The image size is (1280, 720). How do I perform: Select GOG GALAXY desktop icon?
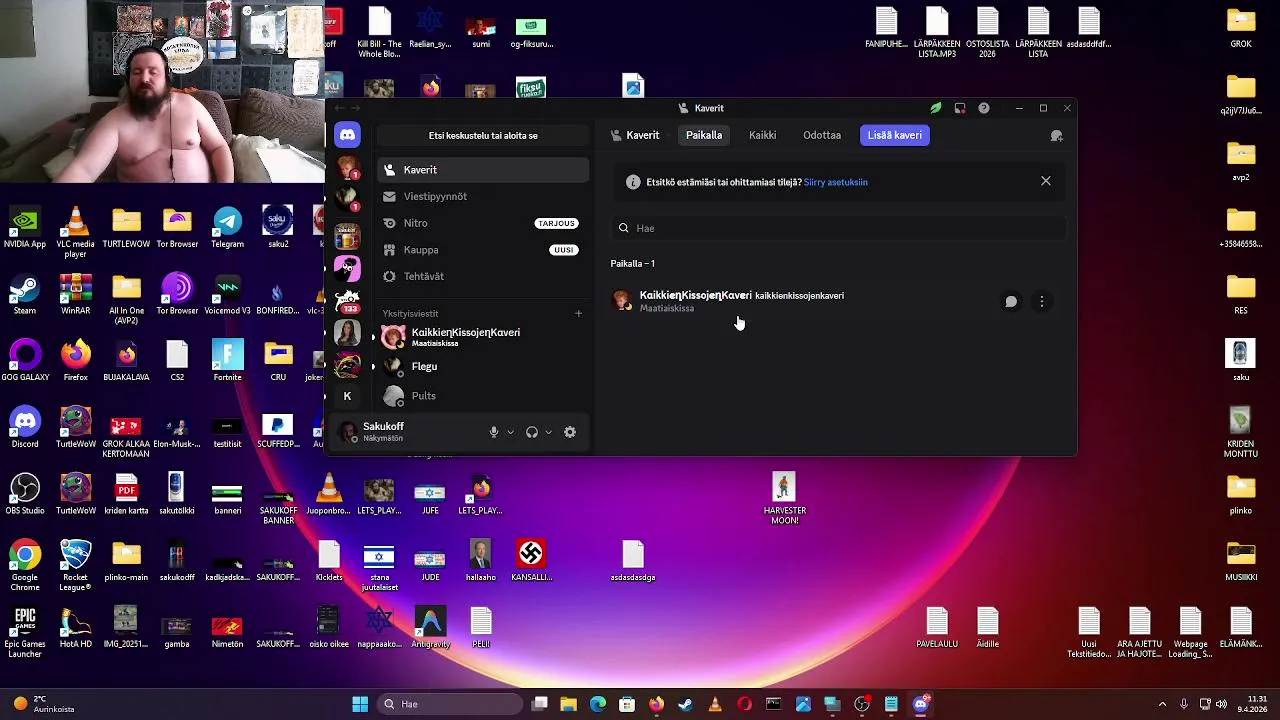(x=25, y=361)
